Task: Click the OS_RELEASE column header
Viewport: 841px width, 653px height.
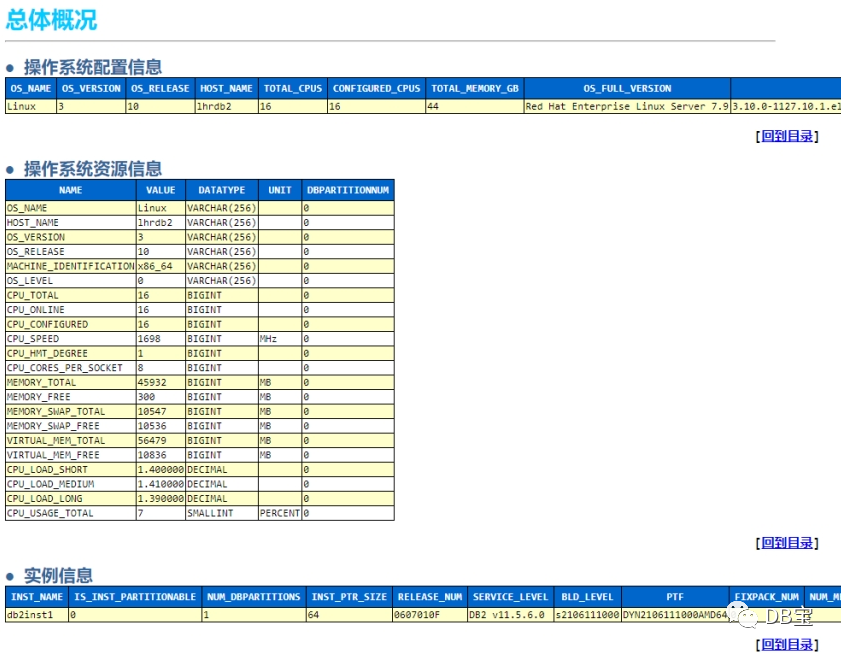Action: point(160,89)
